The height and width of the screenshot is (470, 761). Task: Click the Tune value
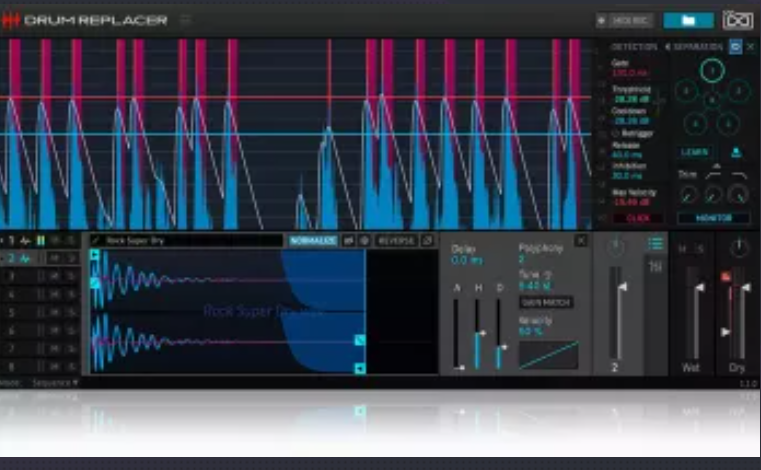point(534,285)
